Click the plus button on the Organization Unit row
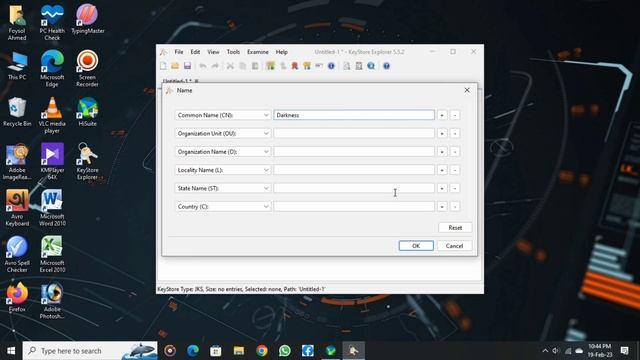The image size is (640, 360). tap(442, 133)
